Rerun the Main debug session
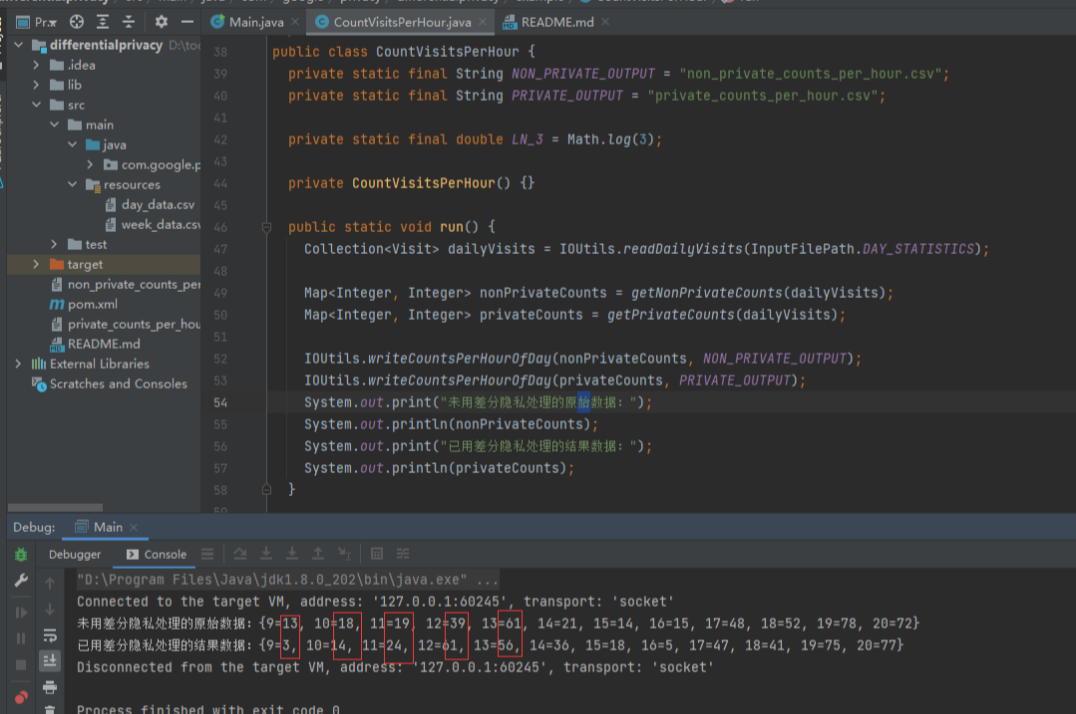This screenshot has height=714, width=1076. [21, 554]
